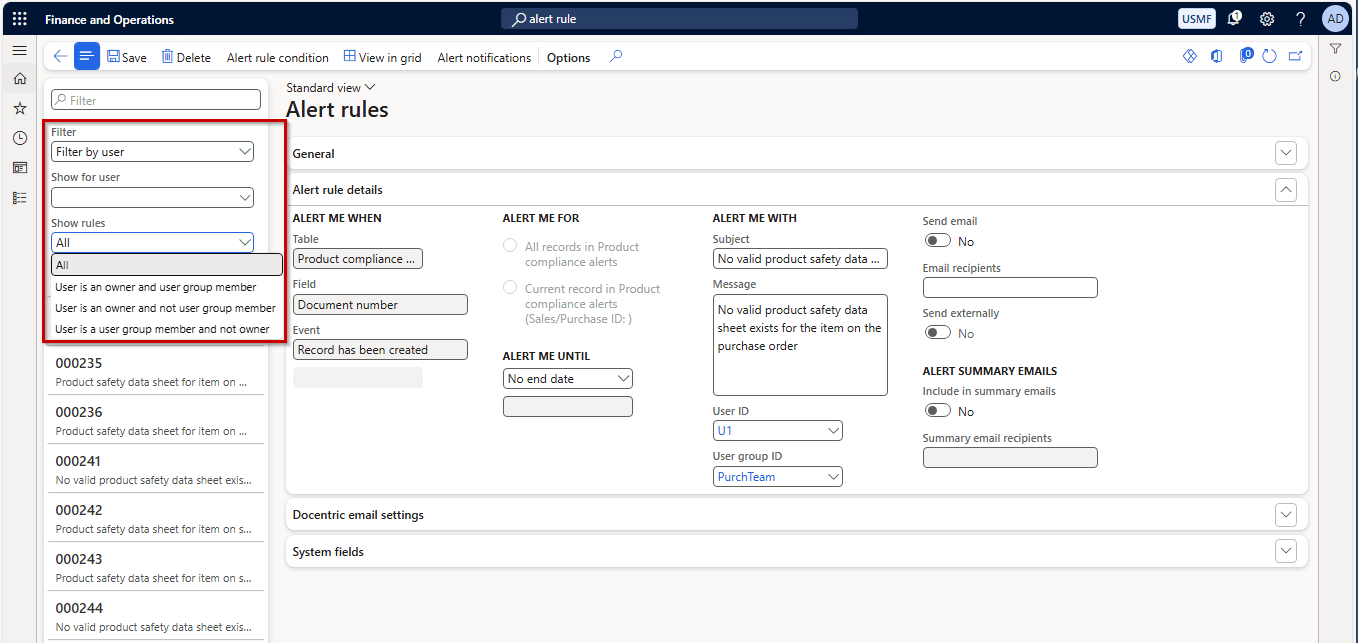Select alert rule 000243
Image resolution: width=1358 pixels, height=643 pixels.
(156, 568)
